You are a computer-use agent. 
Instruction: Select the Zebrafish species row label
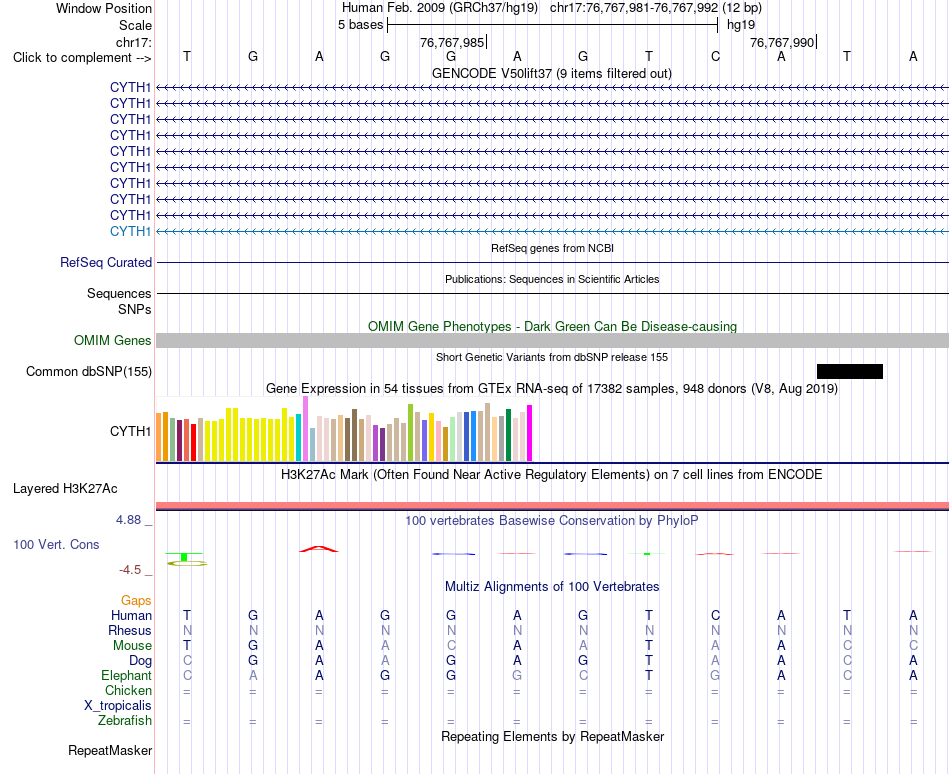125,721
